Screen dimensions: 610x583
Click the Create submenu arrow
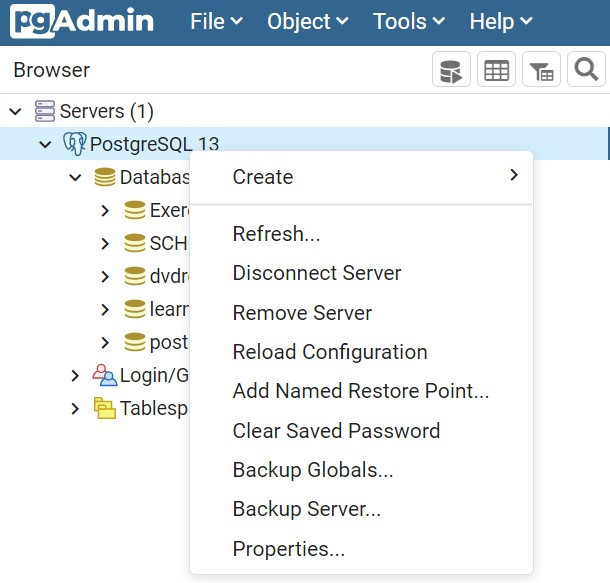coord(514,175)
